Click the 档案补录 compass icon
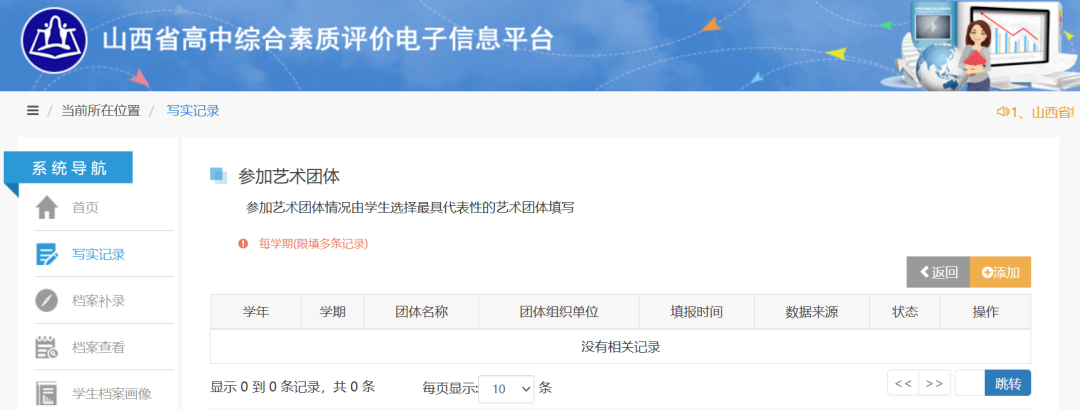This screenshot has width=1080, height=410. [x=47, y=301]
